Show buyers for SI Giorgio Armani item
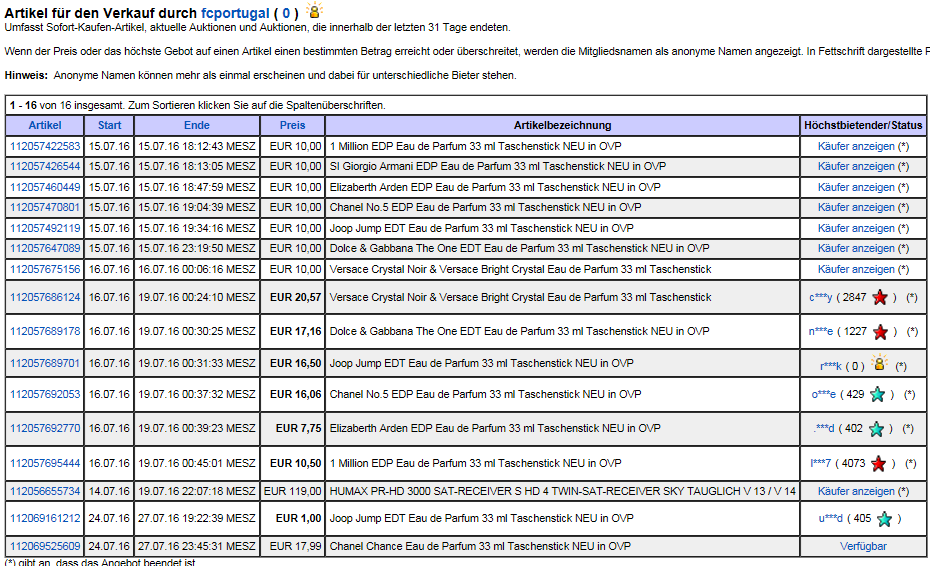 (856, 166)
